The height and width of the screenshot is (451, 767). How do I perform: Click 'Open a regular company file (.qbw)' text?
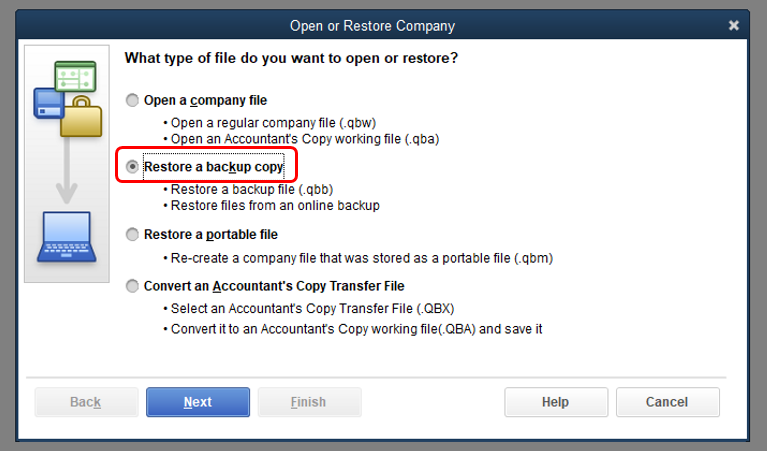point(270,123)
